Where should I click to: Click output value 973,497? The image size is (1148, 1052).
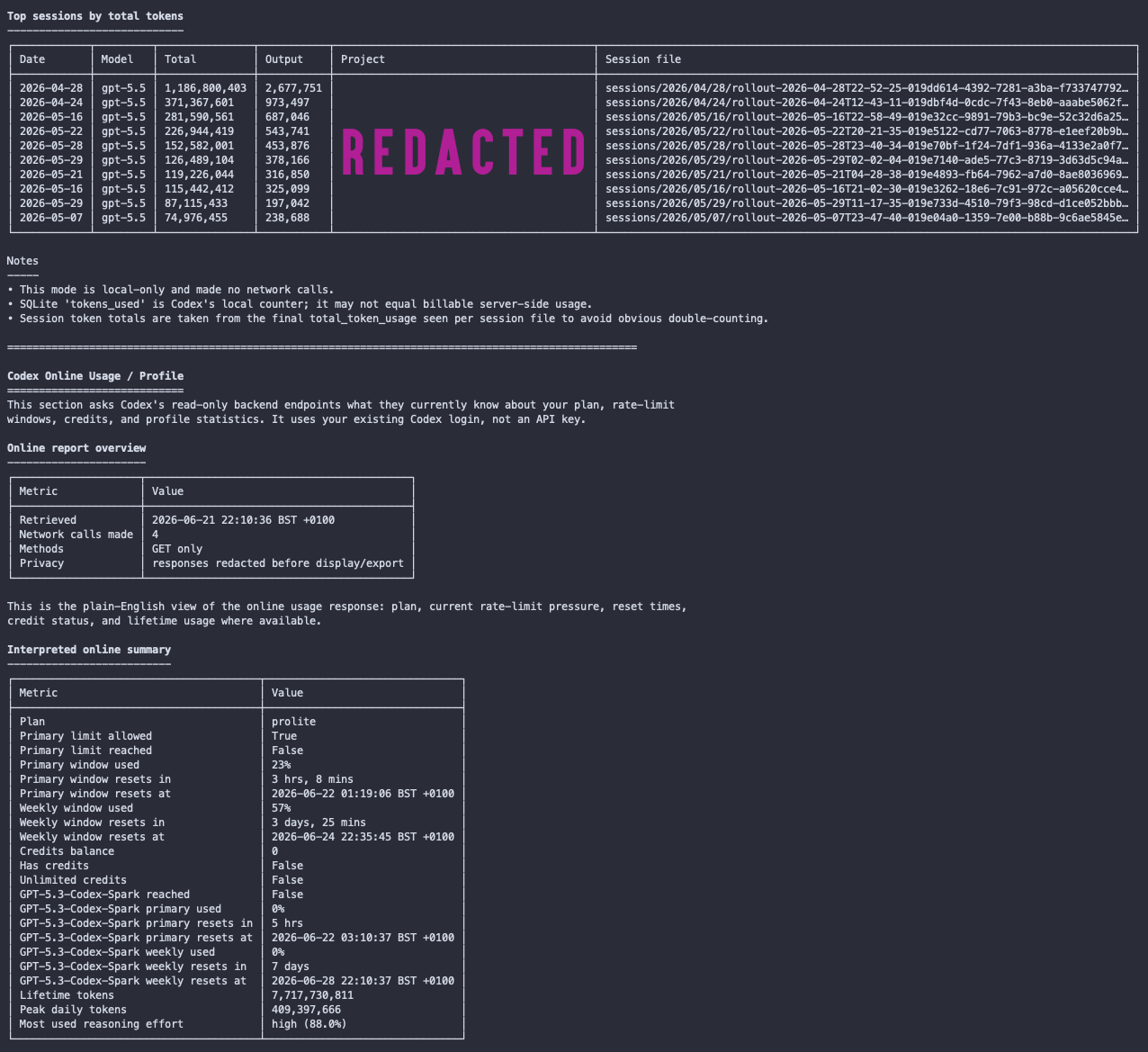pyautogui.click(x=287, y=103)
